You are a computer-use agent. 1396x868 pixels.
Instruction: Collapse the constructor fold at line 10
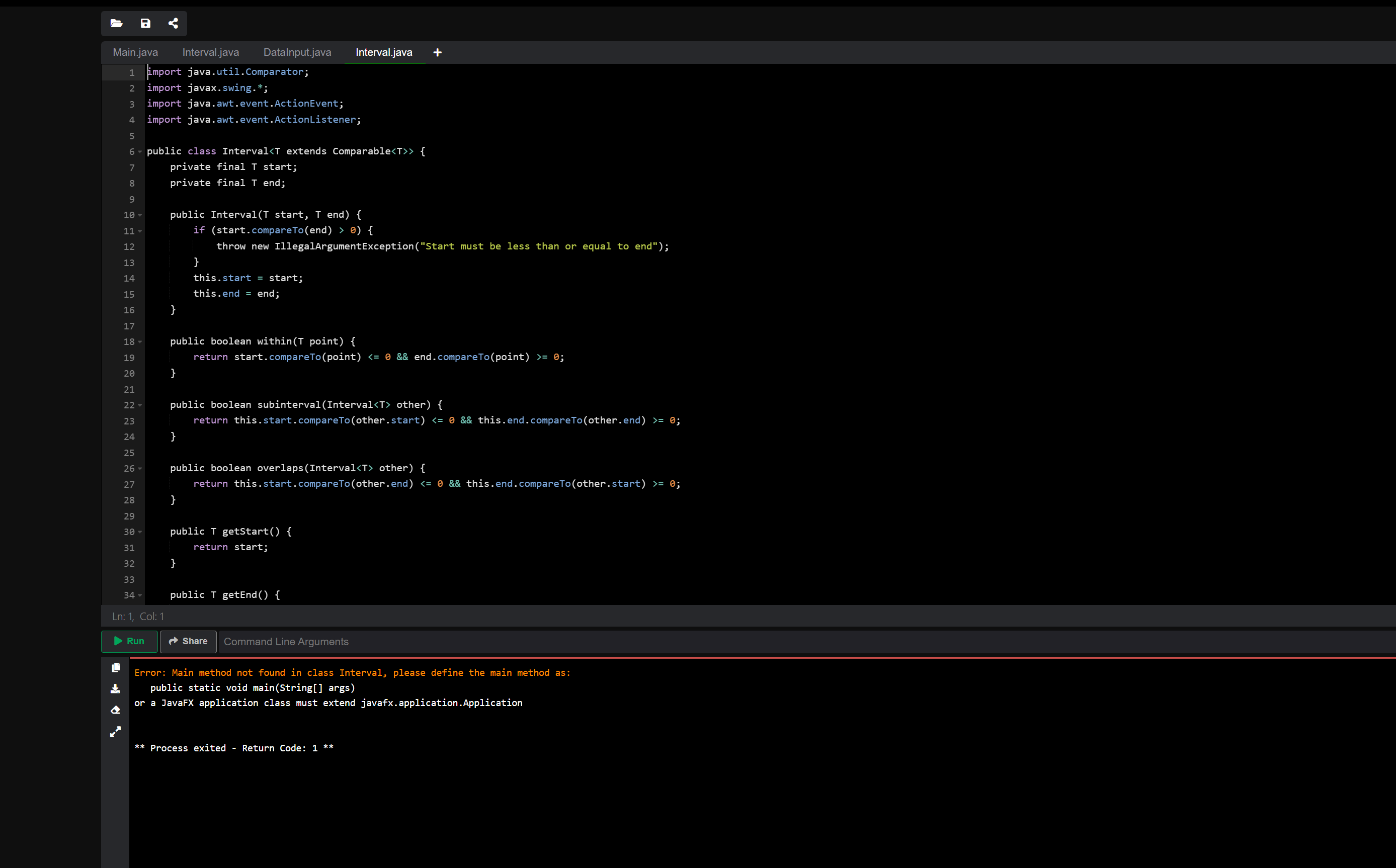[x=139, y=215]
